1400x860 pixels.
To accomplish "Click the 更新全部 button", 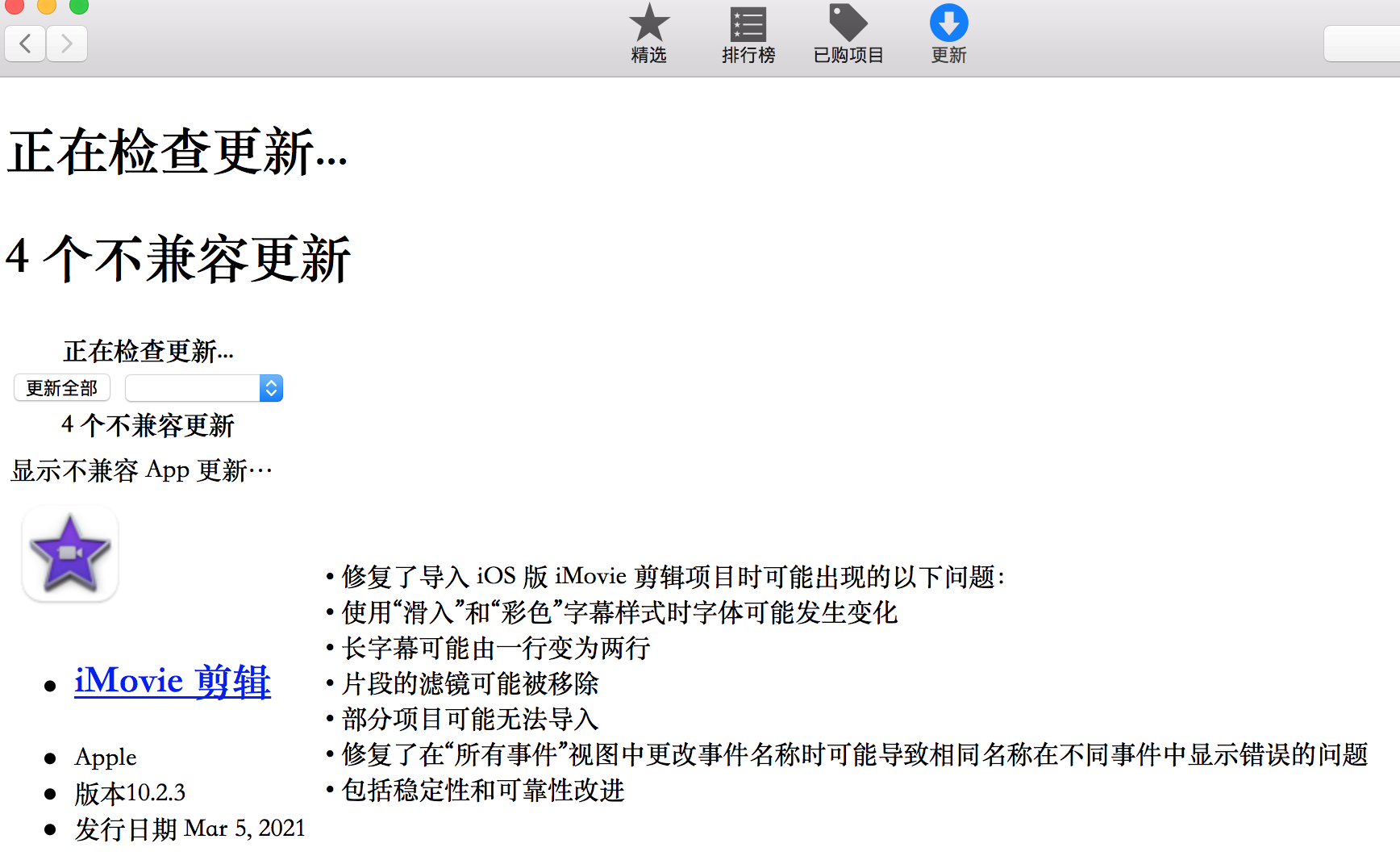I will pyautogui.click(x=62, y=388).
